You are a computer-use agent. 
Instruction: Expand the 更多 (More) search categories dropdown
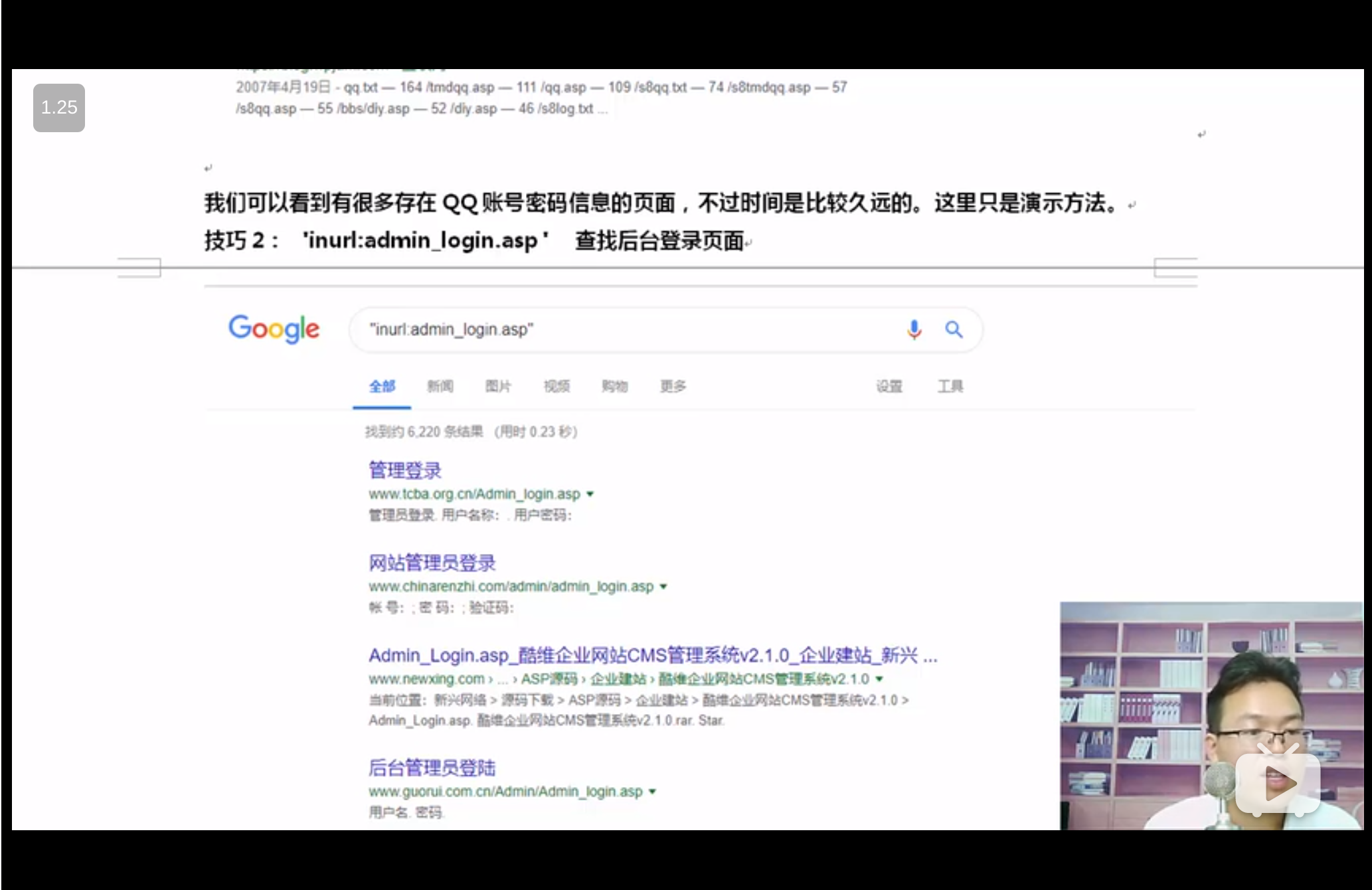click(673, 386)
